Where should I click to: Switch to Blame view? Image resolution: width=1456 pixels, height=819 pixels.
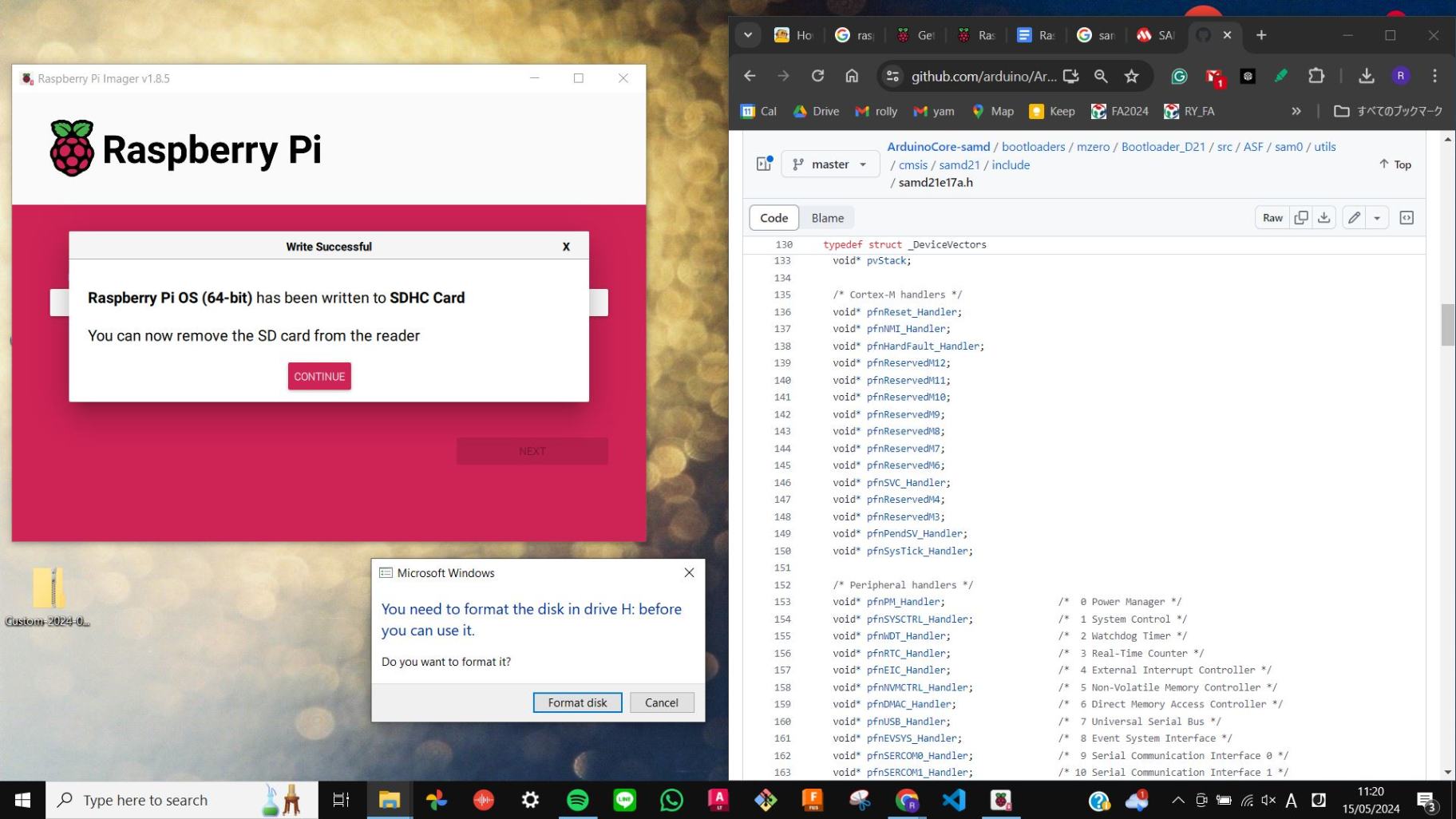827,218
